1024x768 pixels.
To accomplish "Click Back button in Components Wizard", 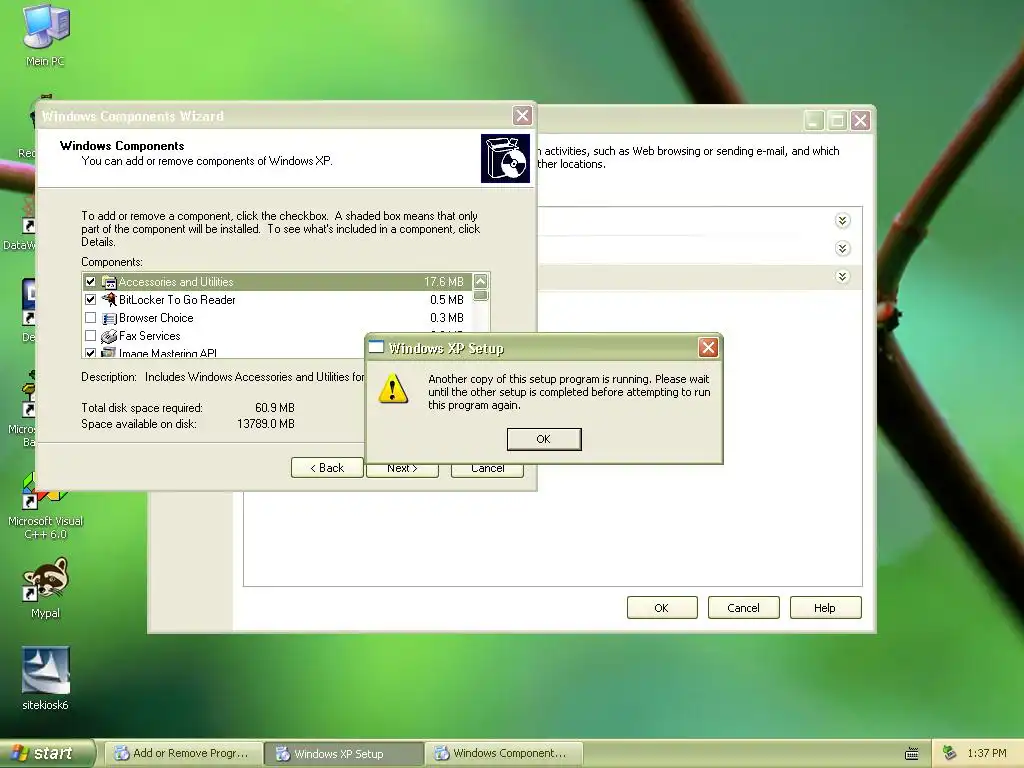I will [x=327, y=468].
